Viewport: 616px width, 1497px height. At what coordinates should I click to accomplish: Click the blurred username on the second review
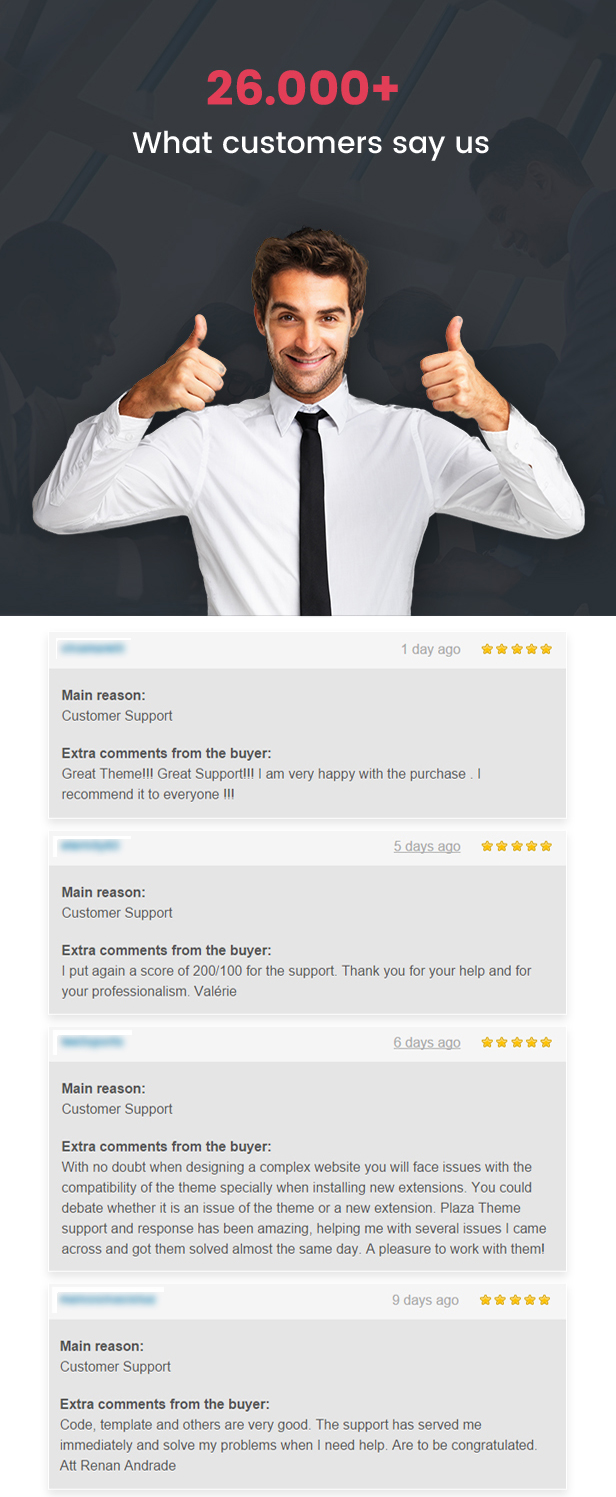pyautogui.click(x=91, y=845)
